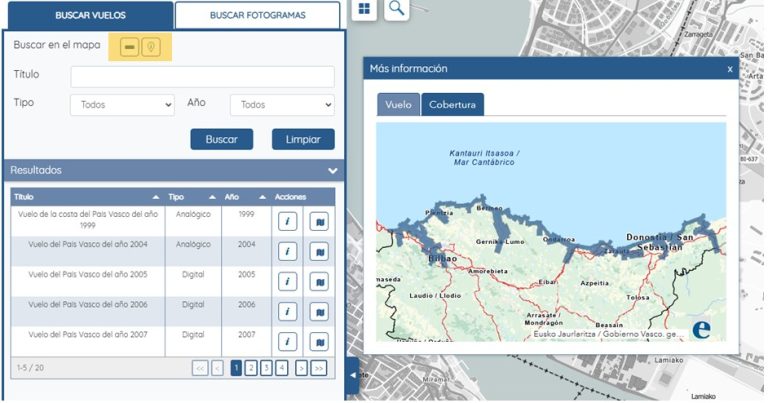Open the grid layout icon above the map
Image resolution: width=768 pixels, height=403 pixels.
pyautogui.click(x=364, y=9)
